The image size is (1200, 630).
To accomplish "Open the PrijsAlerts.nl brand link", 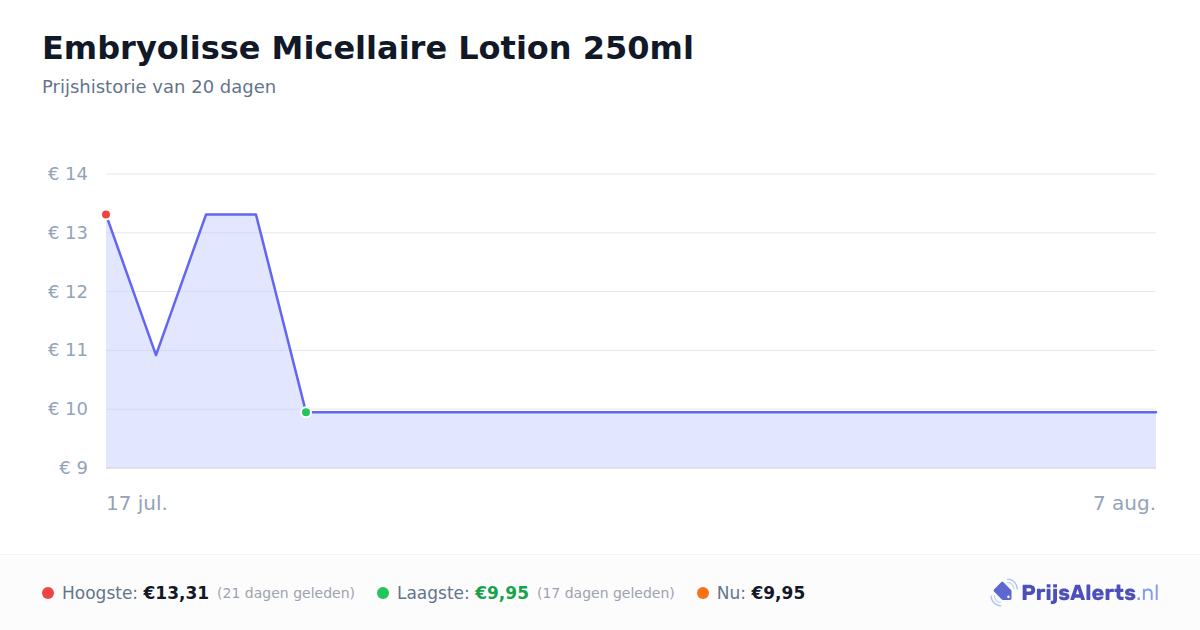I will (1075, 593).
